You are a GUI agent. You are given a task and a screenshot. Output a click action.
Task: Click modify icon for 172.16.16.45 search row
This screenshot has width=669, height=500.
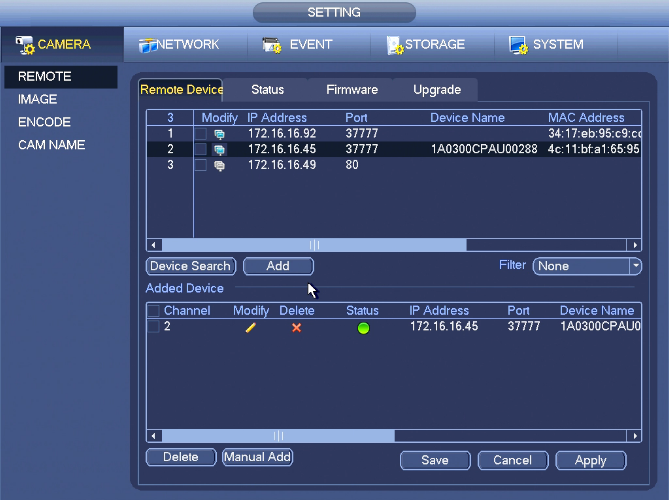[x=219, y=150]
